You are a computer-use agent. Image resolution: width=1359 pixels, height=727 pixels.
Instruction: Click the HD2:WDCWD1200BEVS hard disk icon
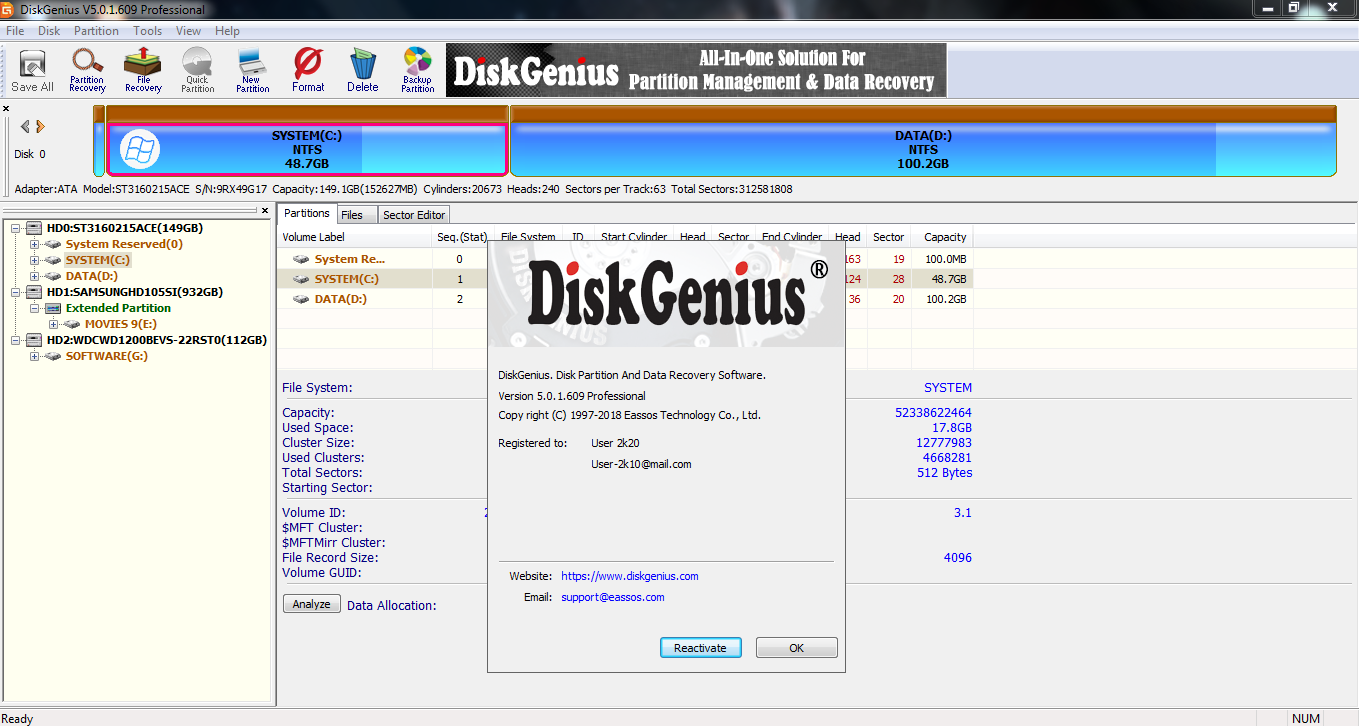coord(35,340)
